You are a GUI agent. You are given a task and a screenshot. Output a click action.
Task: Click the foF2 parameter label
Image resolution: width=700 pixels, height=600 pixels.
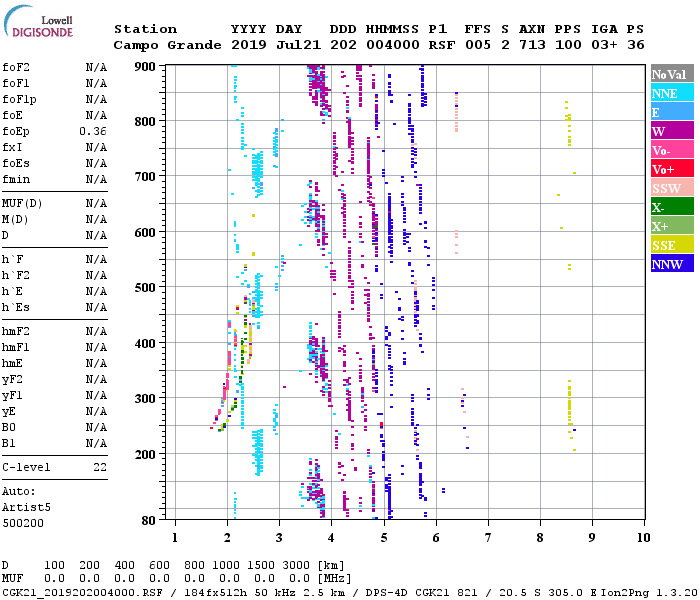(x=16, y=67)
